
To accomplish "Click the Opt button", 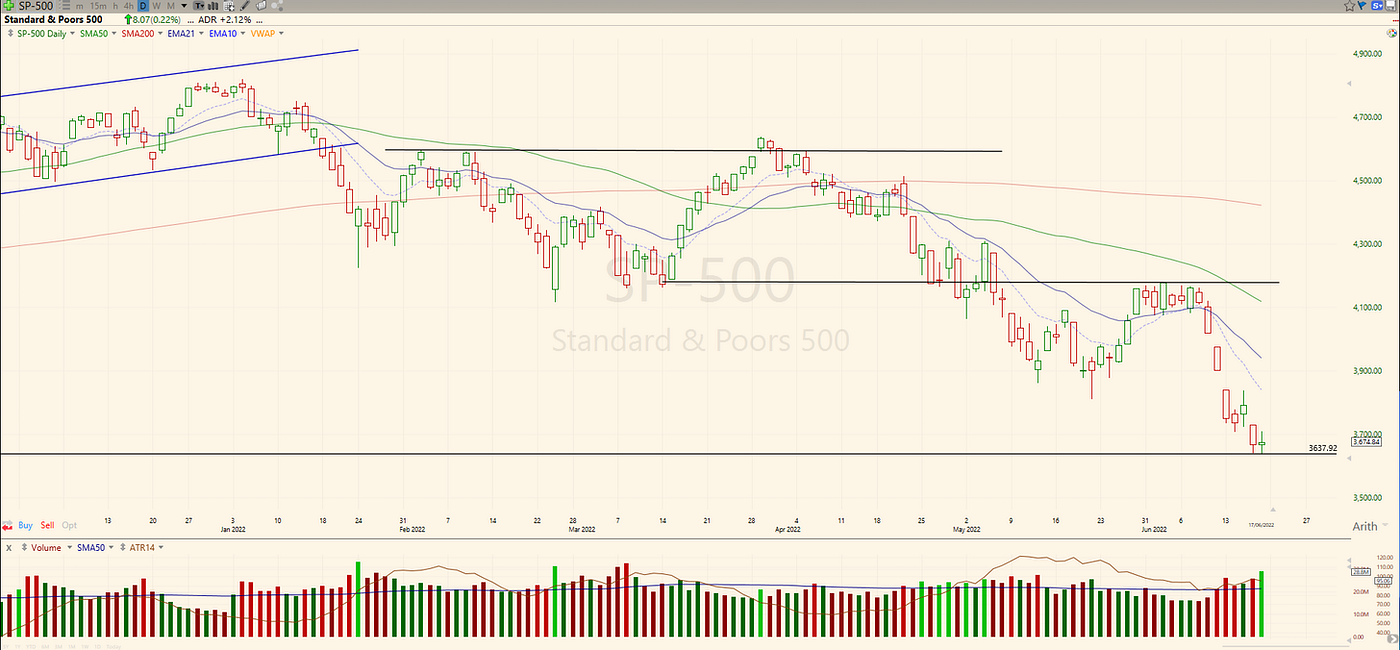I will [69, 525].
